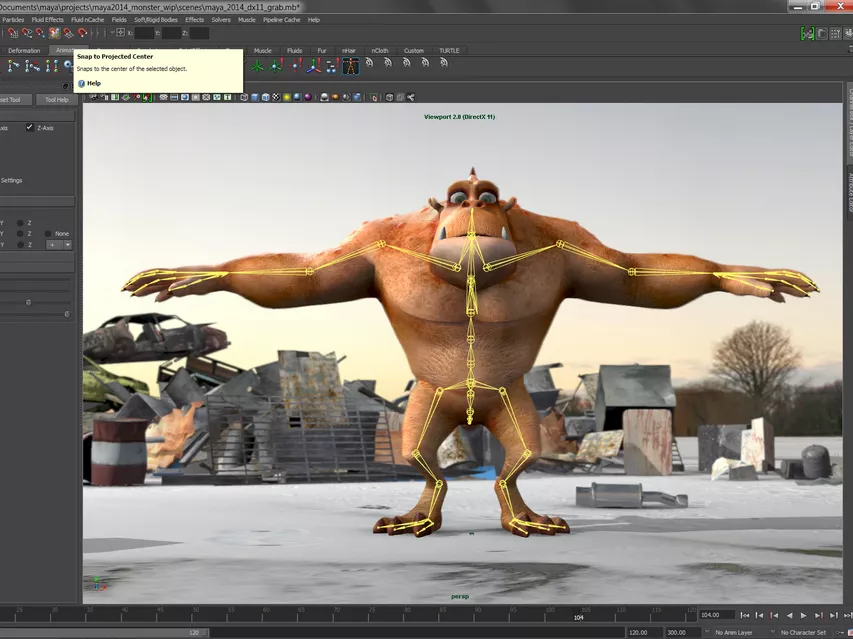Click the Snap to curves magnet icon
Image resolution: width=853 pixels, height=639 pixels.
pos(27,33)
